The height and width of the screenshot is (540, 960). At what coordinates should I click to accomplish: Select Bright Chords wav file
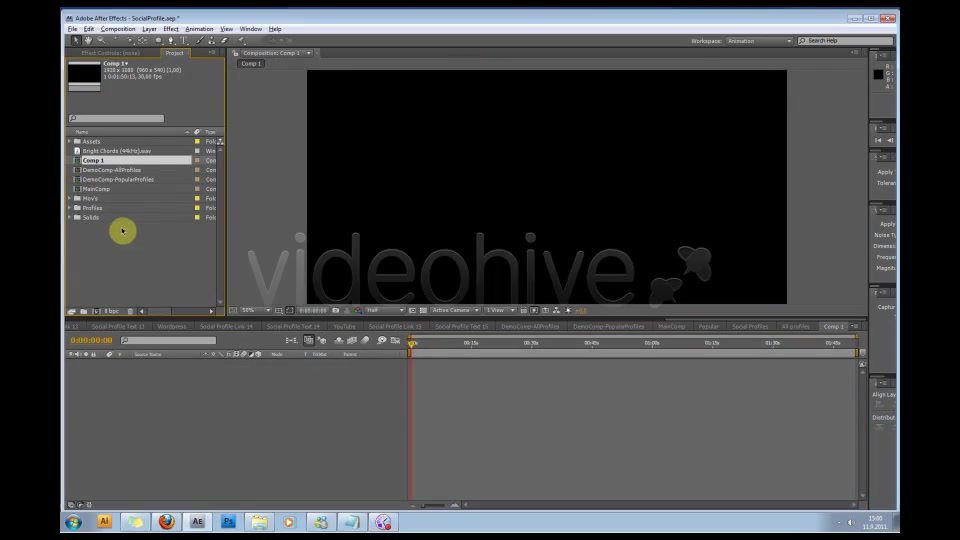[116, 151]
